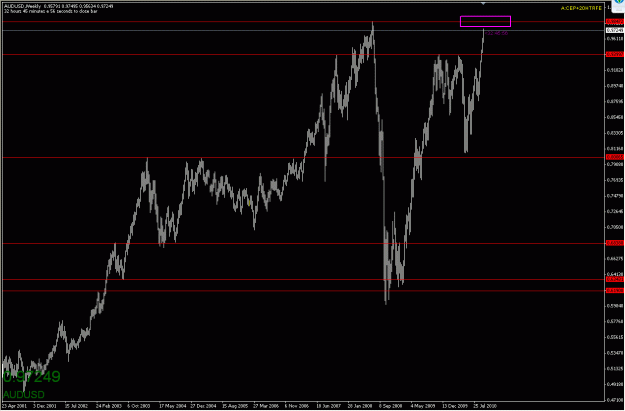Click the 0.91828 price axis label
Viewport: 625px width, 411px height.
pyautogui.click(x=615, y=70)
